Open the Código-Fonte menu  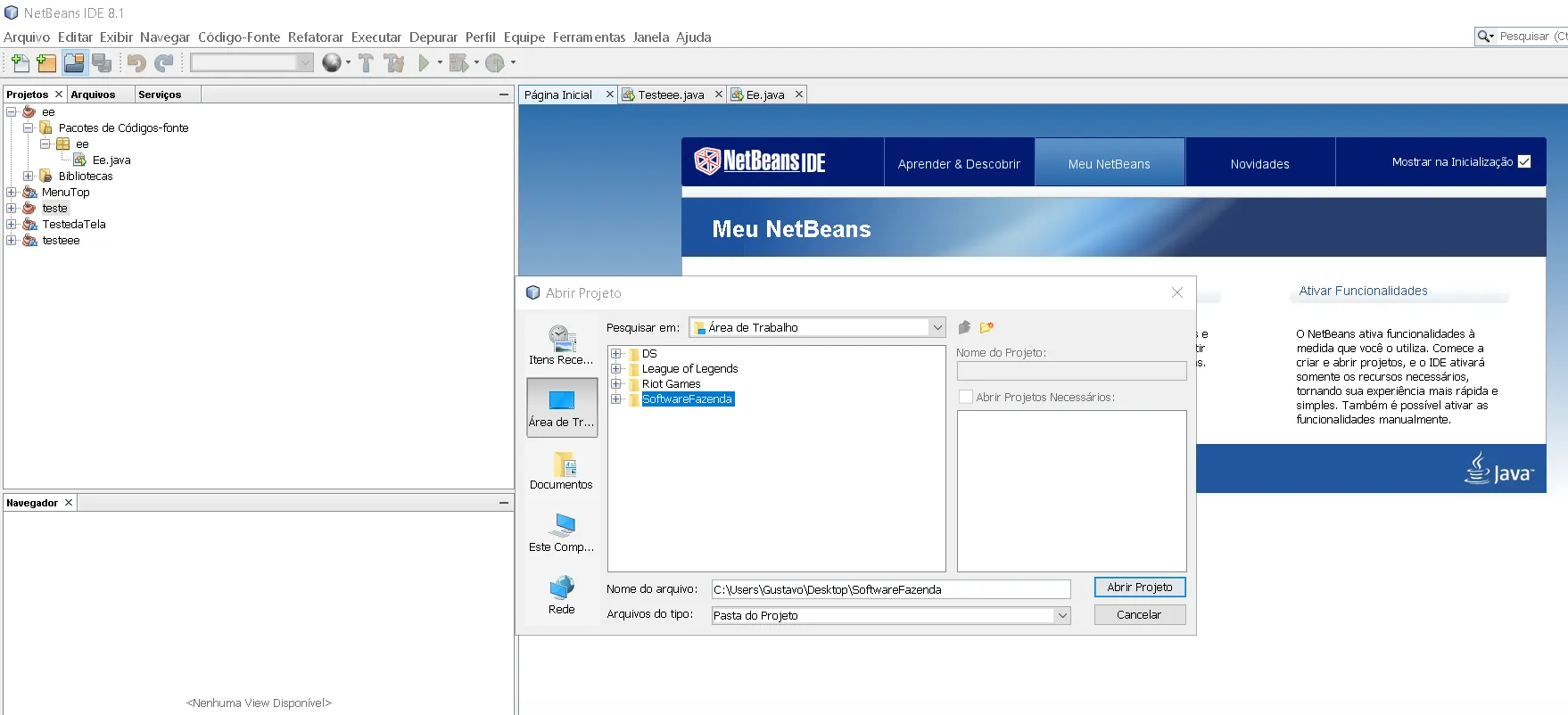click(239, 37)
